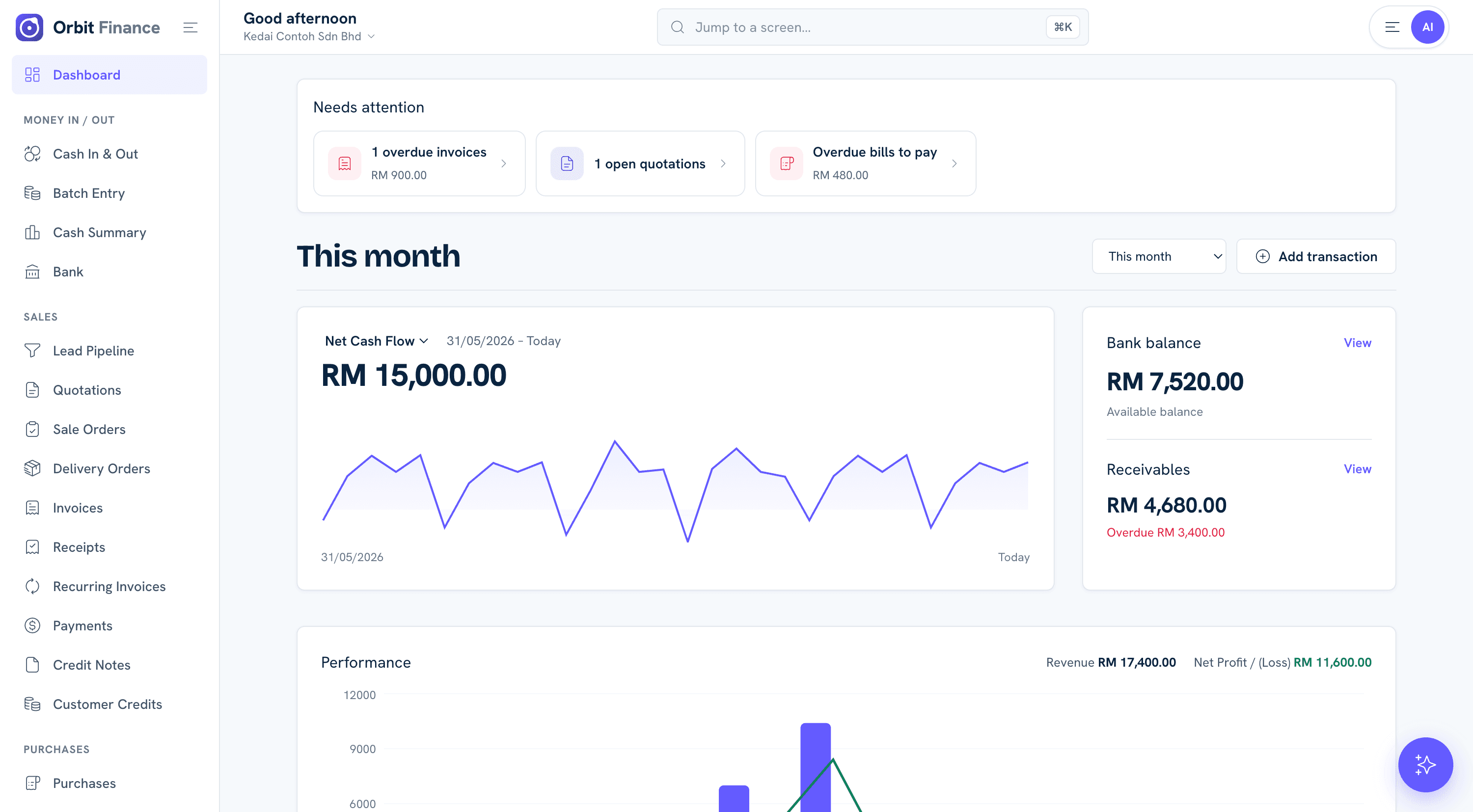Image resolution: width=1473 pixels, height=812 pixels.
Task: Open Overdue bills to pay card
Action: point(866,163)
